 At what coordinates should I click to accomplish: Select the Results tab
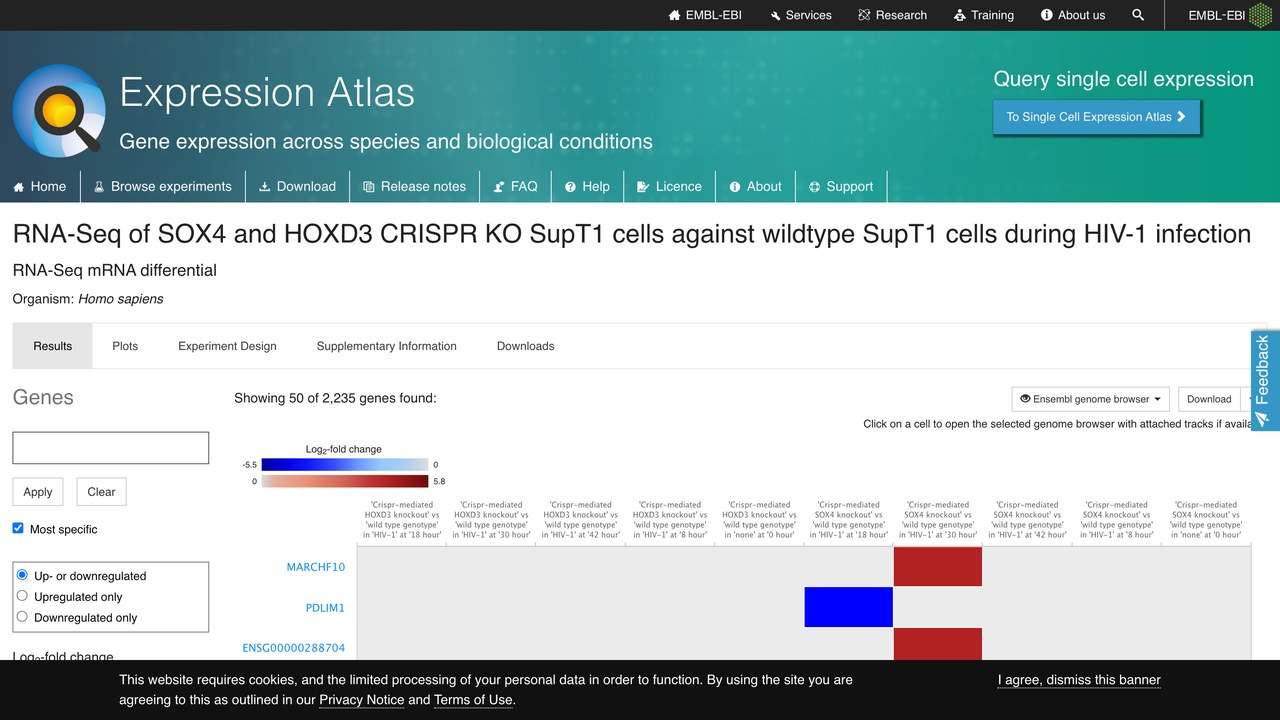click(x=53, y=346)
